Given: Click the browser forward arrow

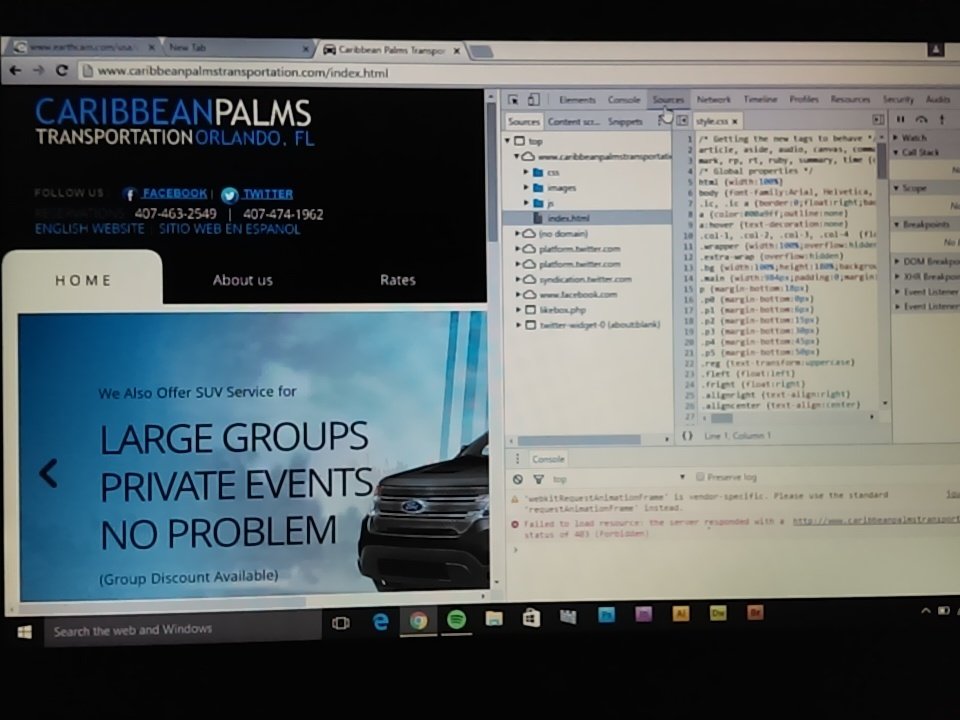Looking at the screenshot, I should [x=39, y=70].
